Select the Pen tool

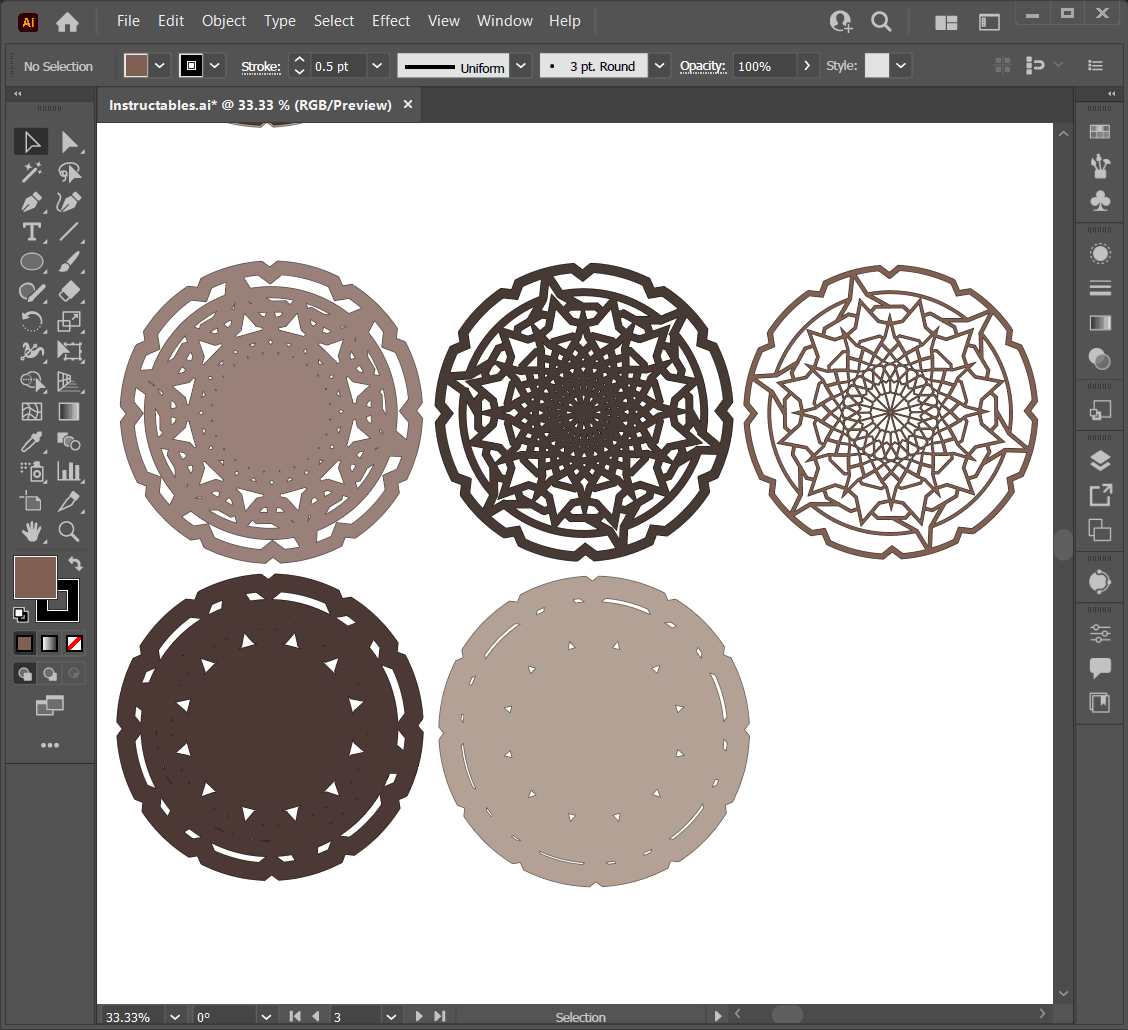click(31, 202)
